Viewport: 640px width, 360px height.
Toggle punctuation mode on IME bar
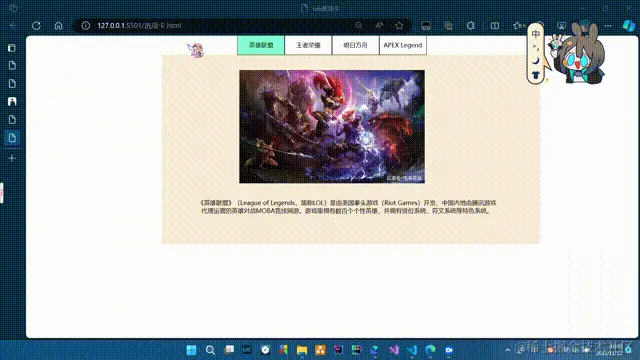[536, 48]
